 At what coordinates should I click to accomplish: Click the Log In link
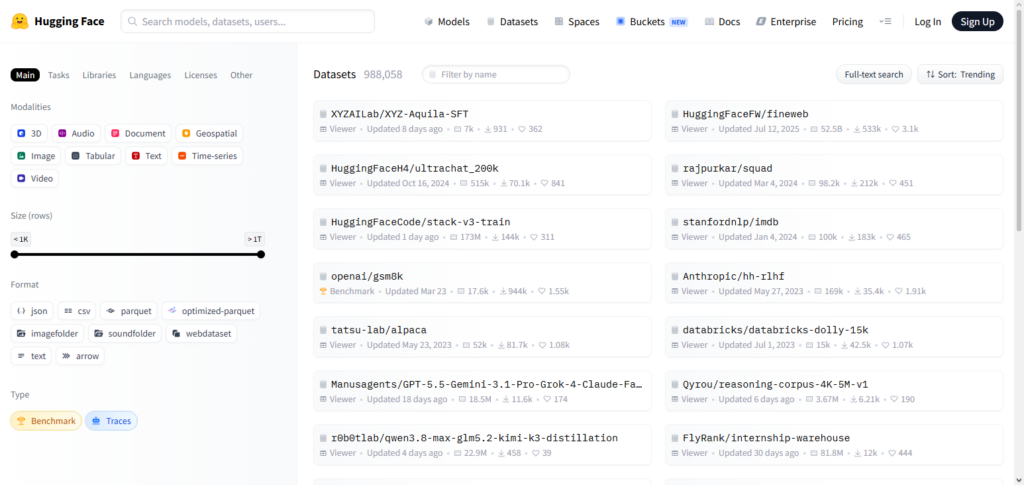click(x=927, y=22)
